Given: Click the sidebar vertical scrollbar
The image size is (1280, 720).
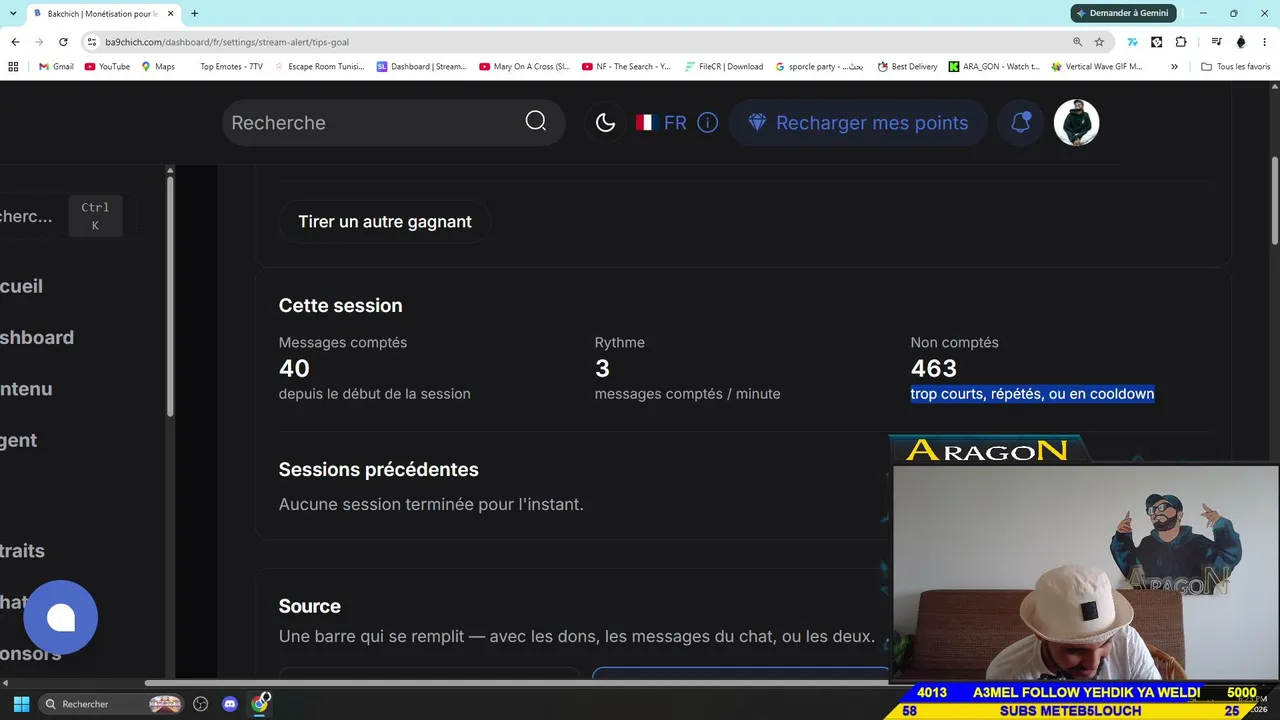Looking at the screenshot, I should pos(170,295).
